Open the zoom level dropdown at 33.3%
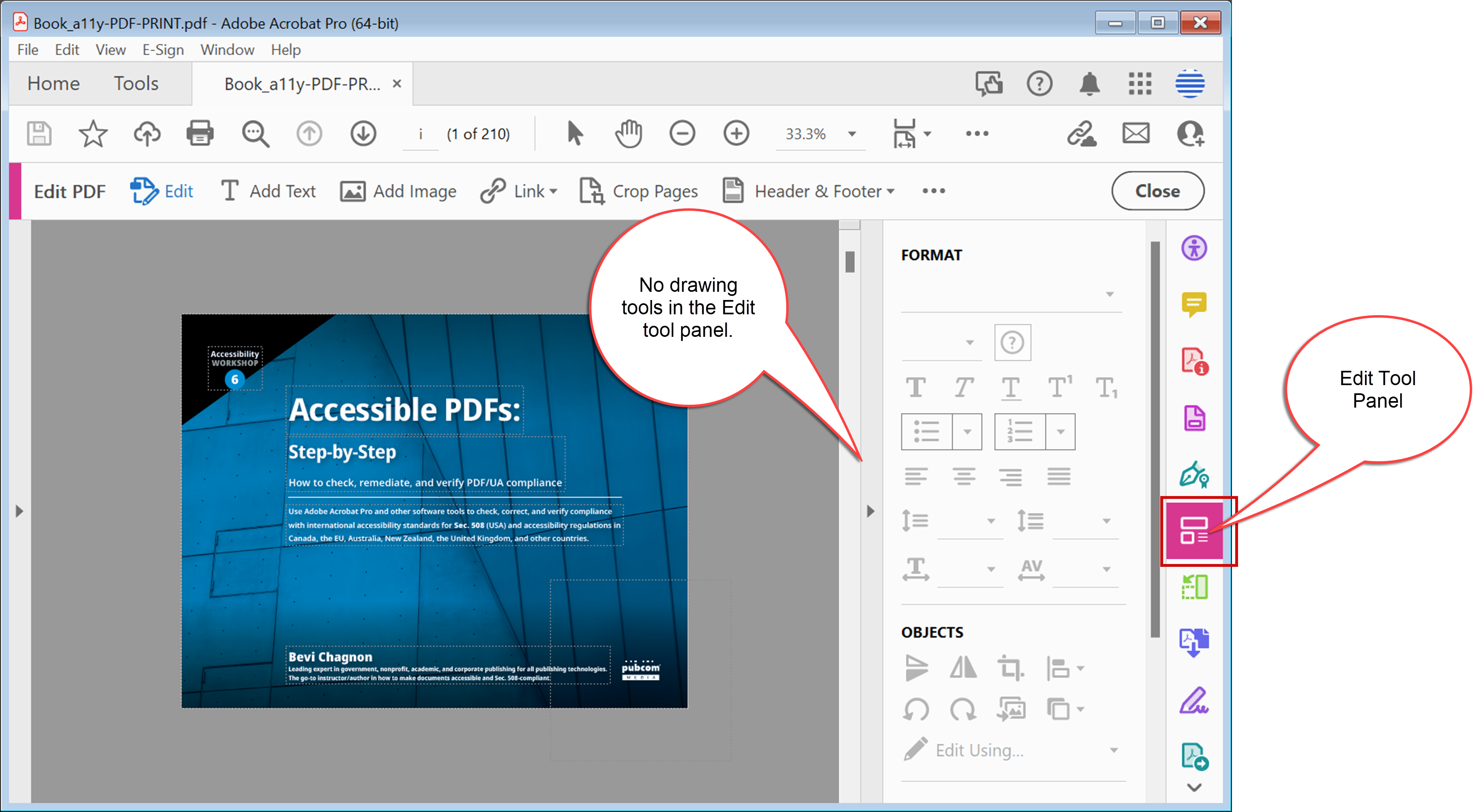 click(851, 134)
